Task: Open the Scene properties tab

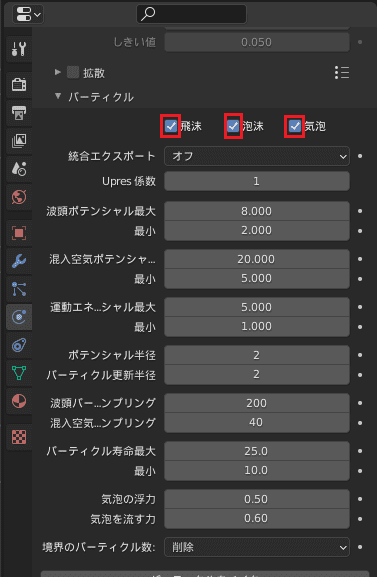Action: coord(19,169)
